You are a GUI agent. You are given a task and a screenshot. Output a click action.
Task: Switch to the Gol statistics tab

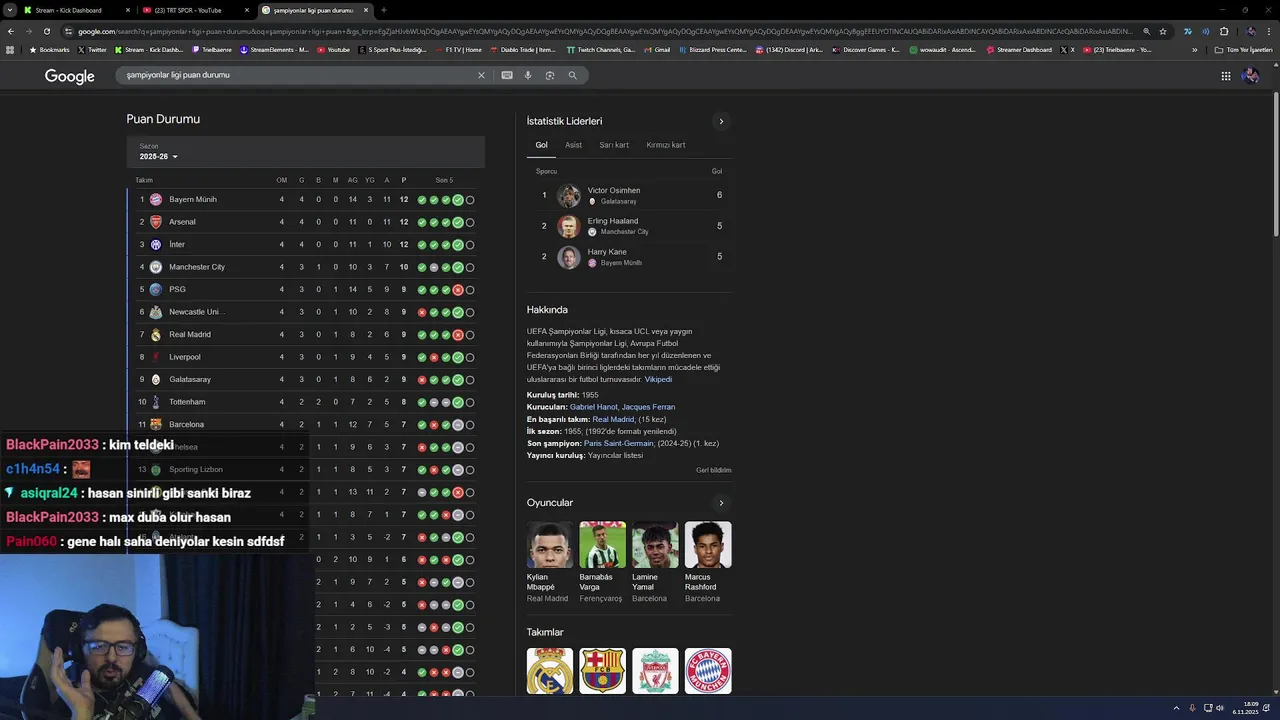[541, 145]
